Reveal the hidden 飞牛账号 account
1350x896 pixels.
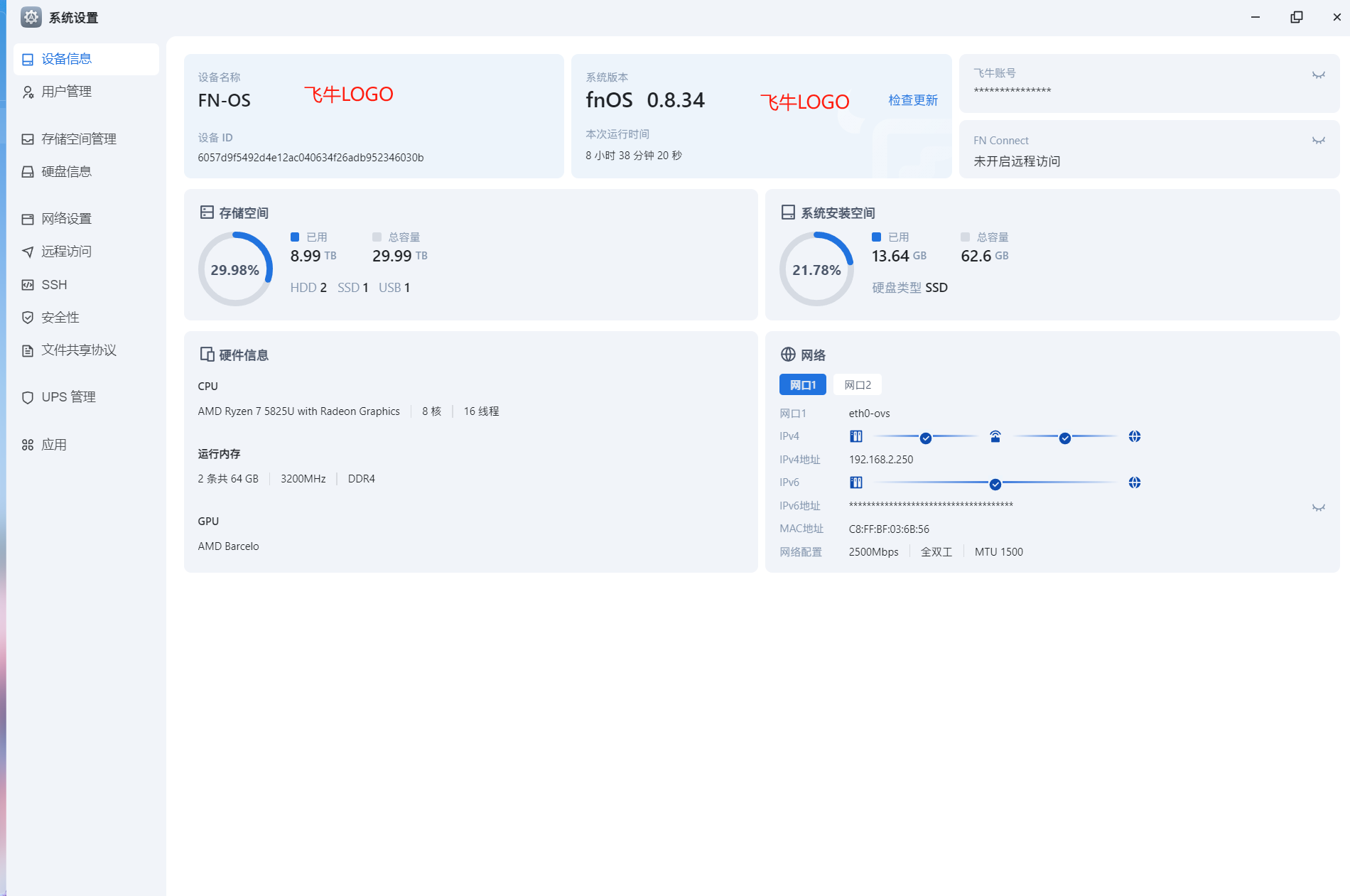(1318, 75)
